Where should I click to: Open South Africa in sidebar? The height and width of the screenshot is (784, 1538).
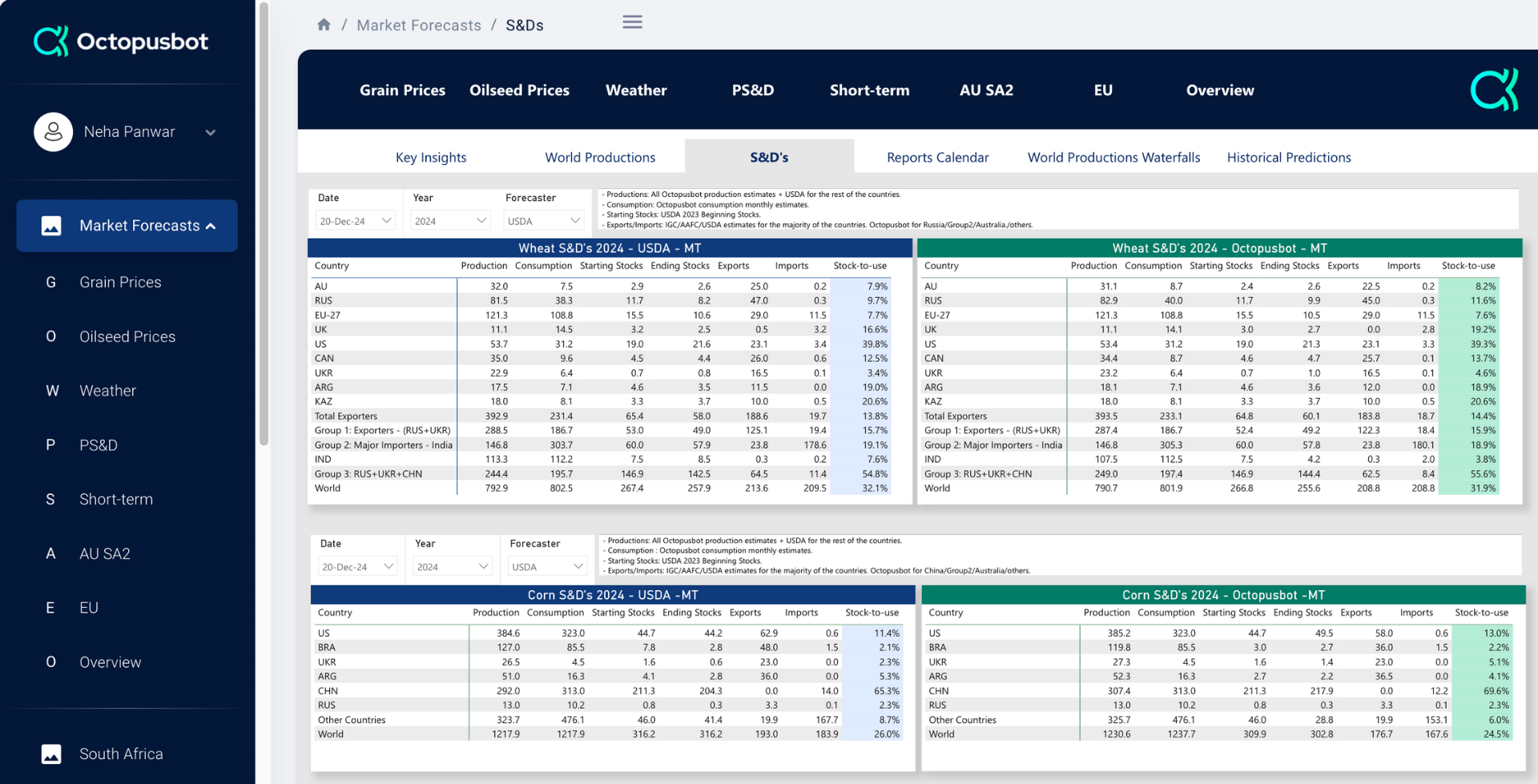click(127, 754)
